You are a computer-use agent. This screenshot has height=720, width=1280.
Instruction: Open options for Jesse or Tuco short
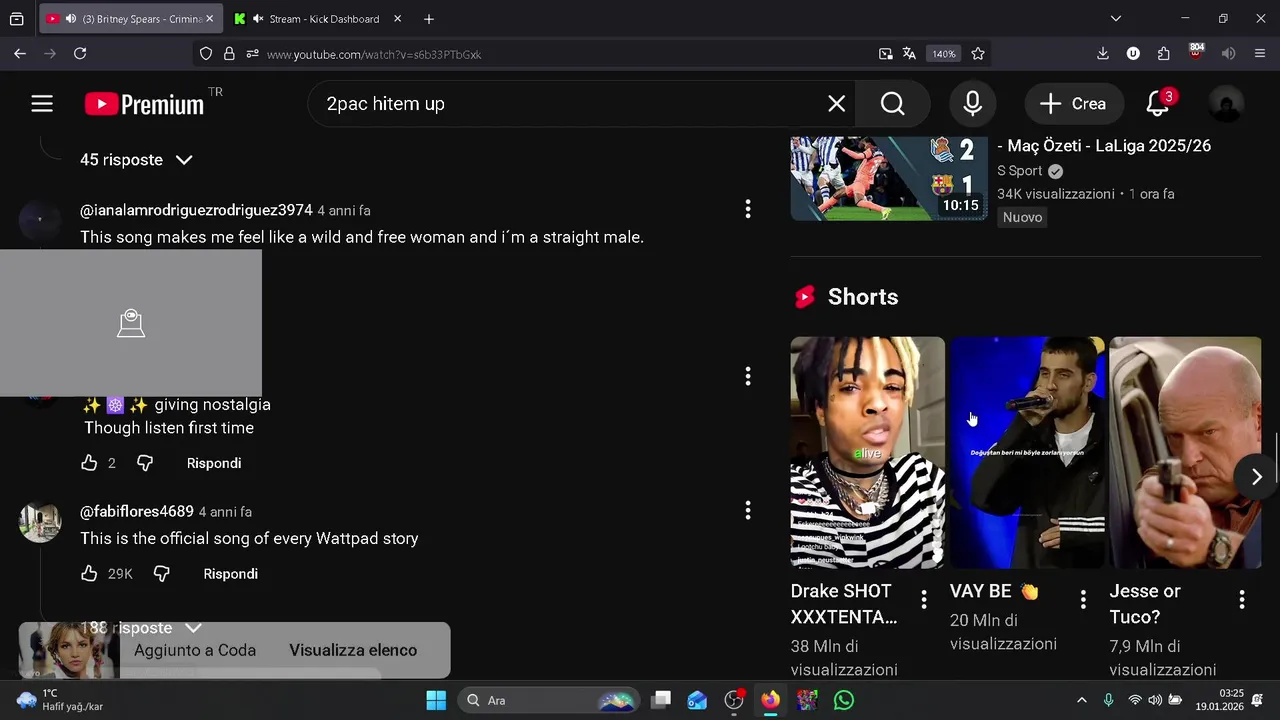[1242, 599]
